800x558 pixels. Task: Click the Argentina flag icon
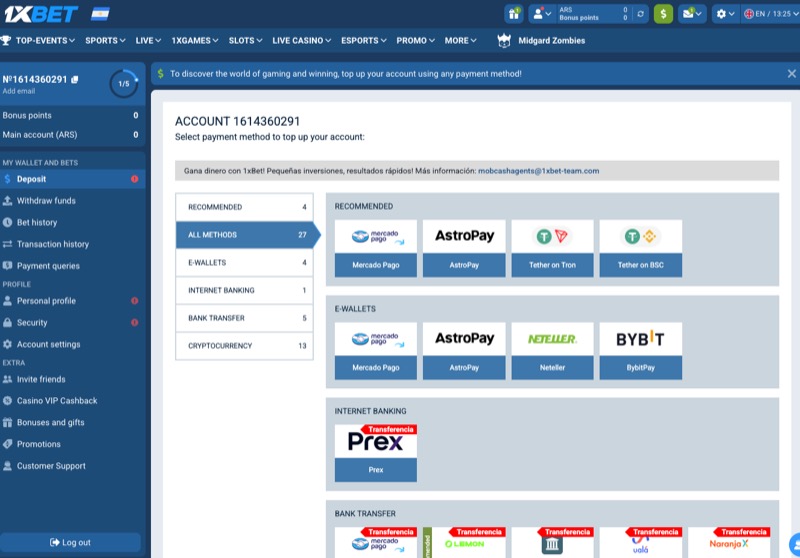coord(101,14)
